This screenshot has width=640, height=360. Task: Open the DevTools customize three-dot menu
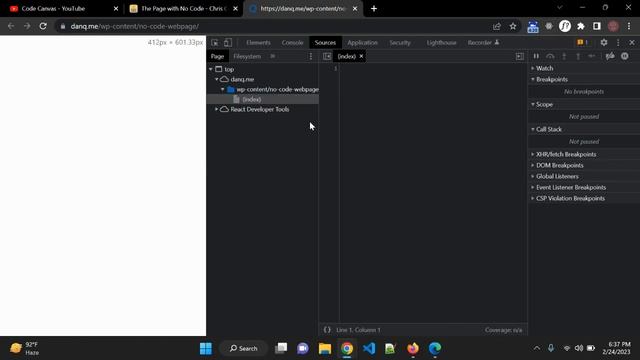coord(618,42)
